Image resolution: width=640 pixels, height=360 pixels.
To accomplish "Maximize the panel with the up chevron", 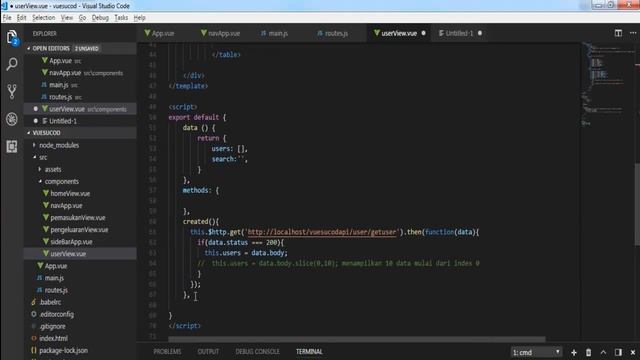I will click(x=603, y=352).
